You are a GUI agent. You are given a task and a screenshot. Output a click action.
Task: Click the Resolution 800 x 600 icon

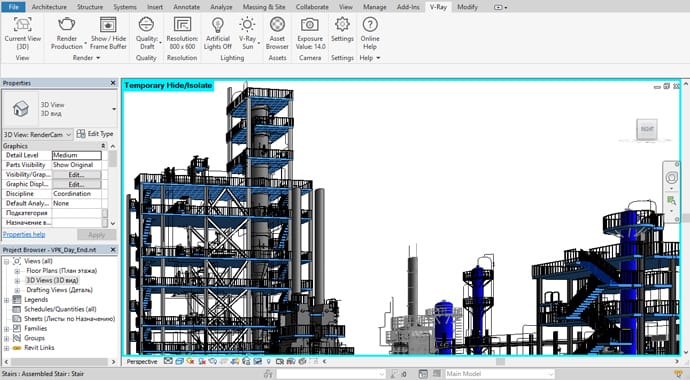tap(182, 24)
